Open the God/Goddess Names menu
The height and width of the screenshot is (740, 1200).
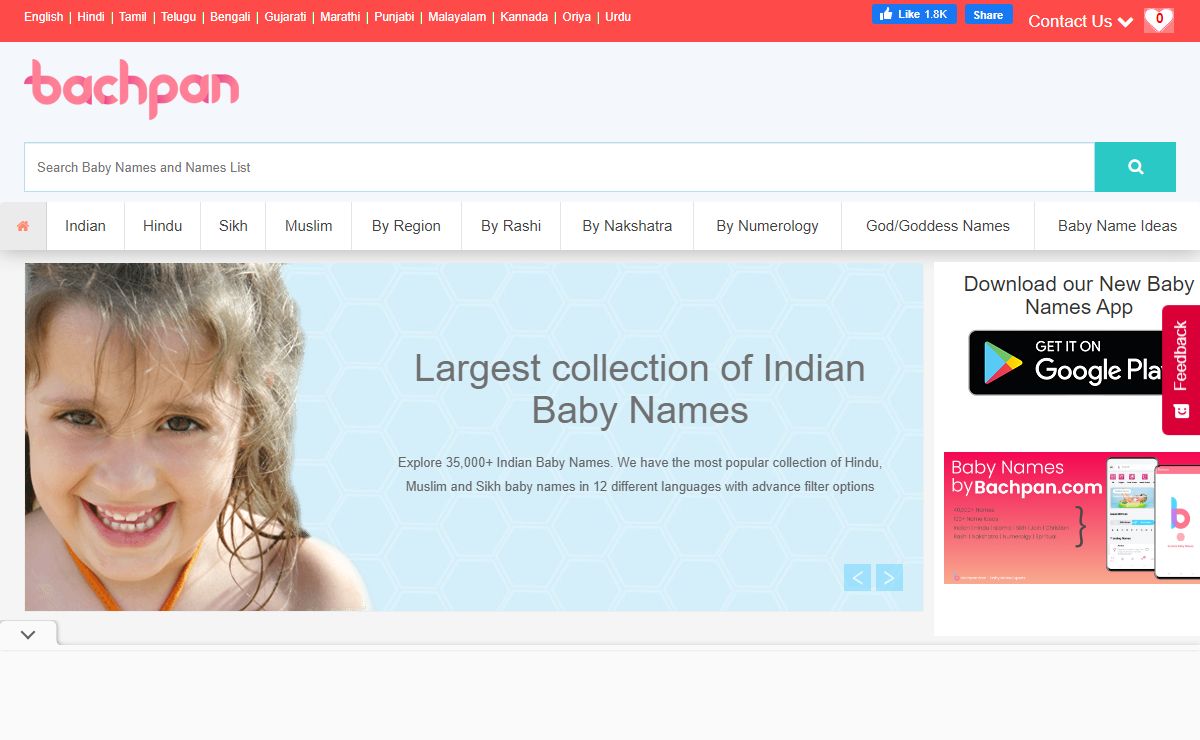click(938, 226)
